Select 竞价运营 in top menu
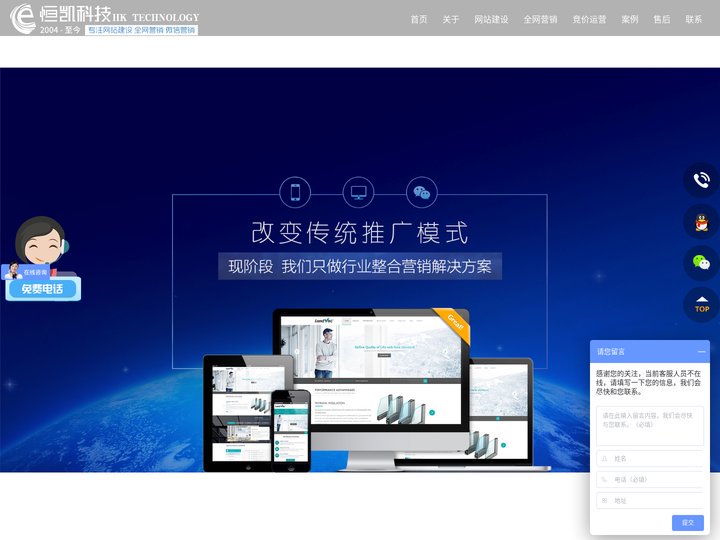Viewport: 720px width, 540px height. (590, 19)
